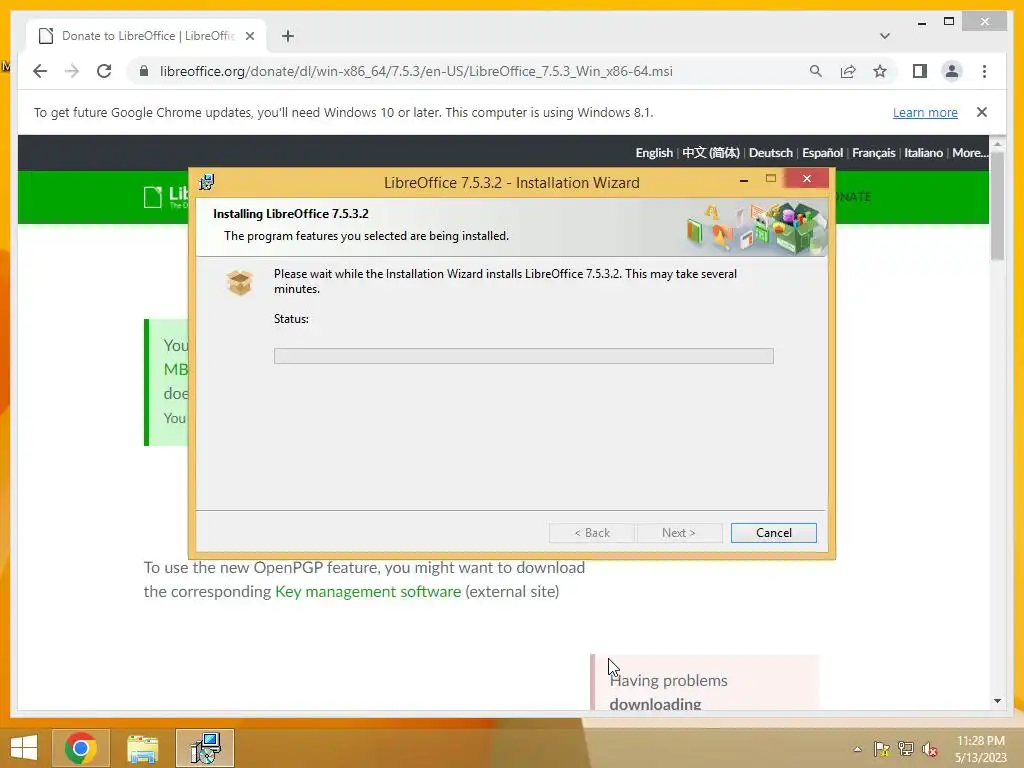This screenshot has width=1024, height=768.
Task: Switch site language to Español
Action: 822,153
